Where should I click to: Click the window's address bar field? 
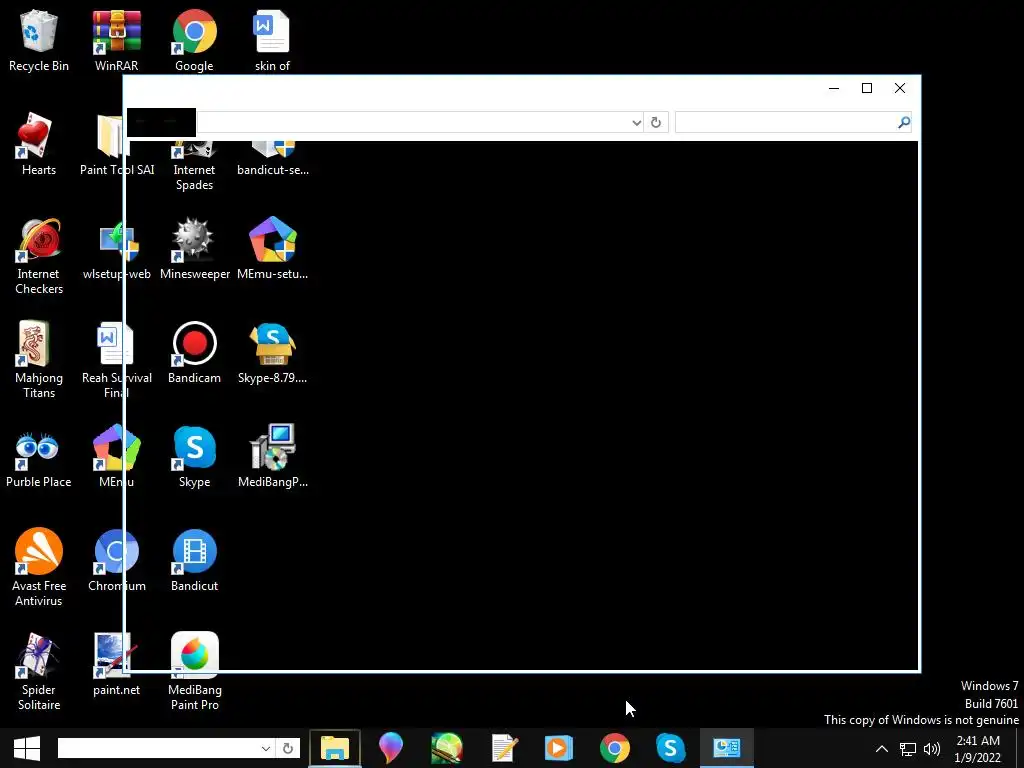click(x=414, y=122)
